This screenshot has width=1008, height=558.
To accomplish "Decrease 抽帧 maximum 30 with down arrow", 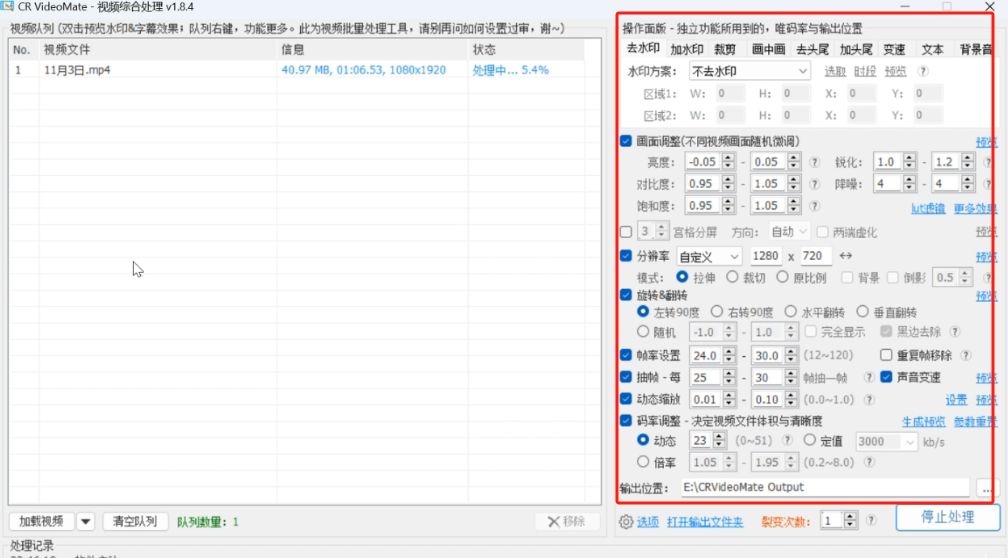I will 791,382.
